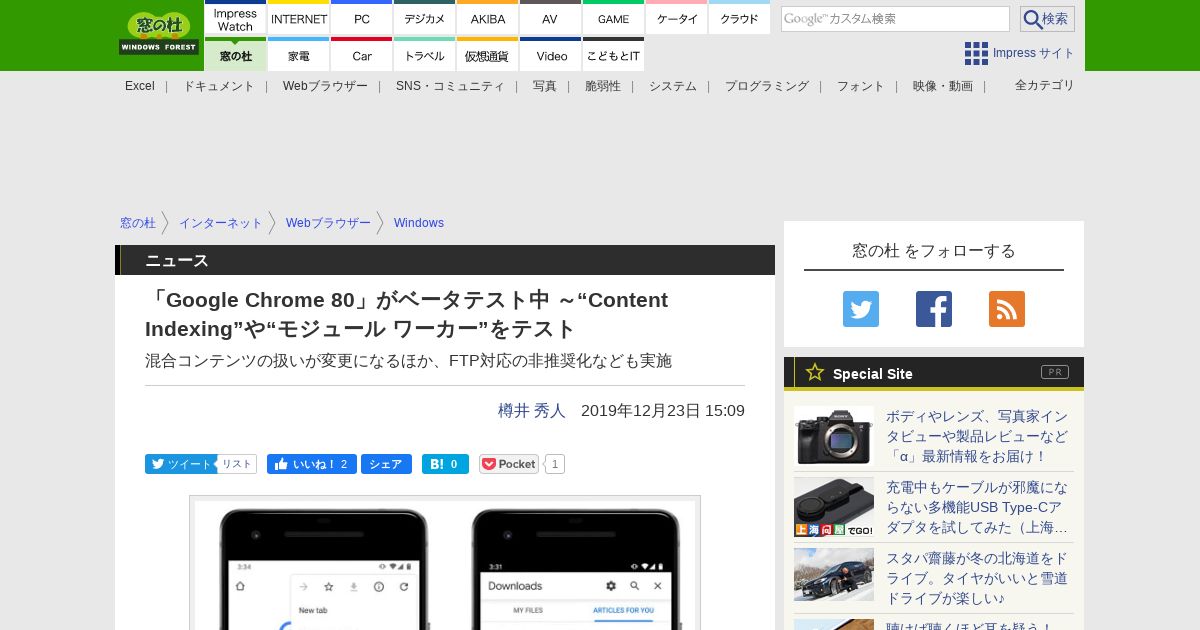Open author 樽井 秀人 link
This screenshot has width=1200, height=630.
click(532, 410)
